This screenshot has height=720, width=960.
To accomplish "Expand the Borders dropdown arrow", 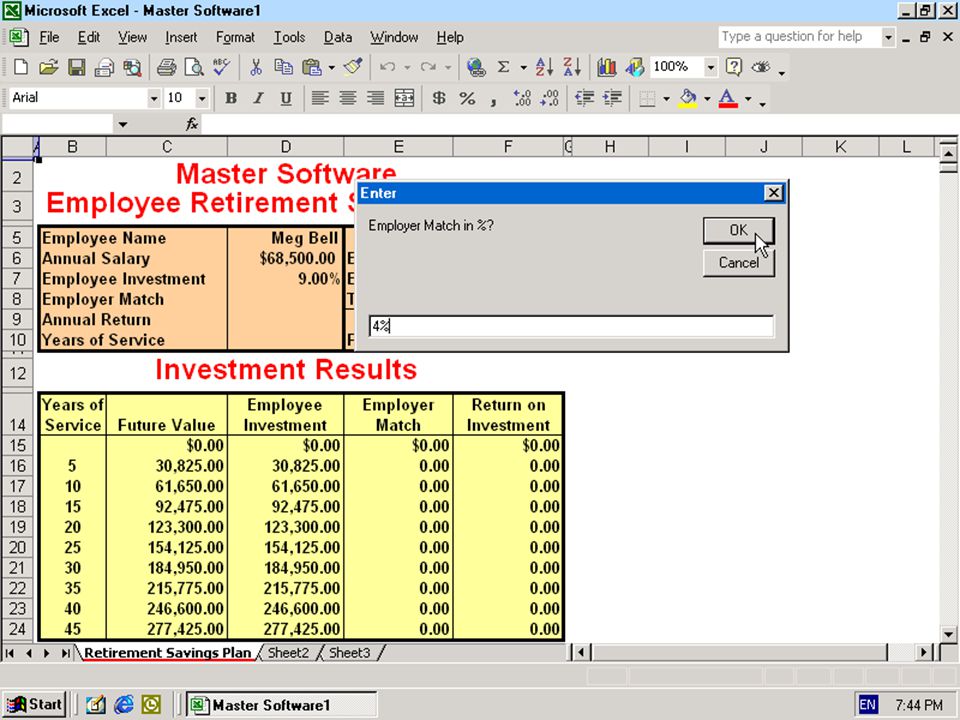I will (666, 98).
